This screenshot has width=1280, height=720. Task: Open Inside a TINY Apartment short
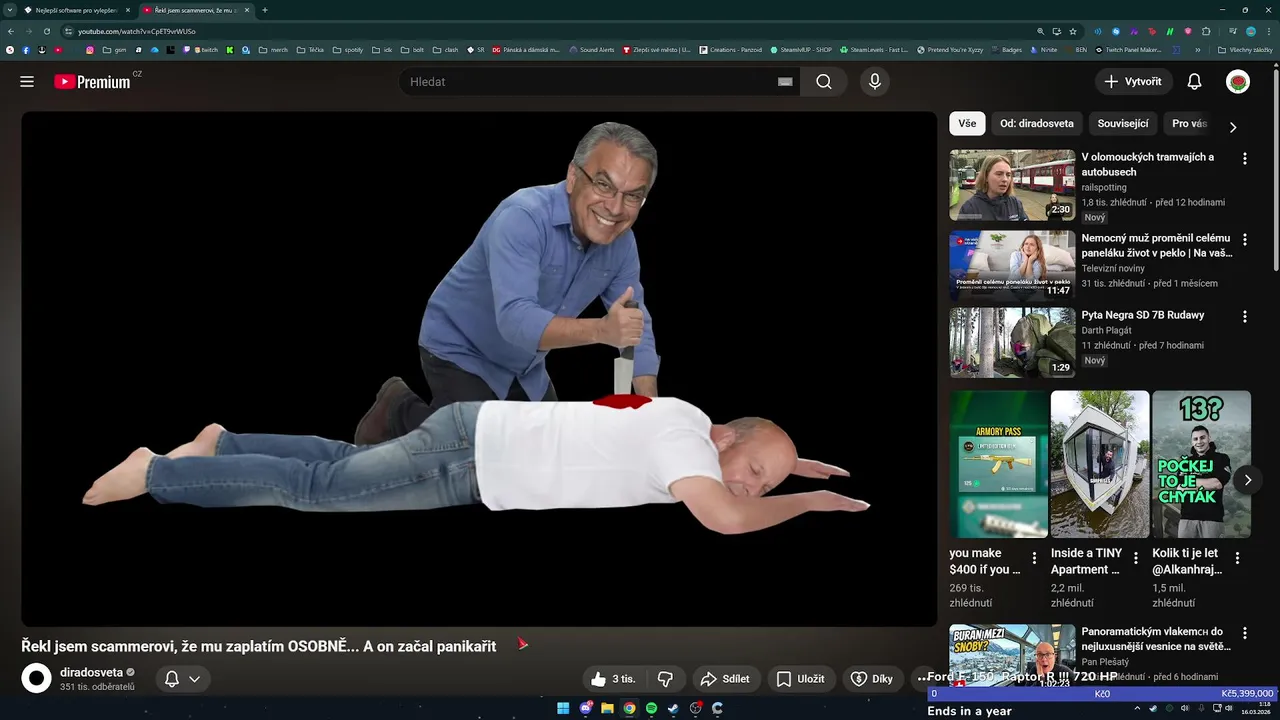[1100, 464]
